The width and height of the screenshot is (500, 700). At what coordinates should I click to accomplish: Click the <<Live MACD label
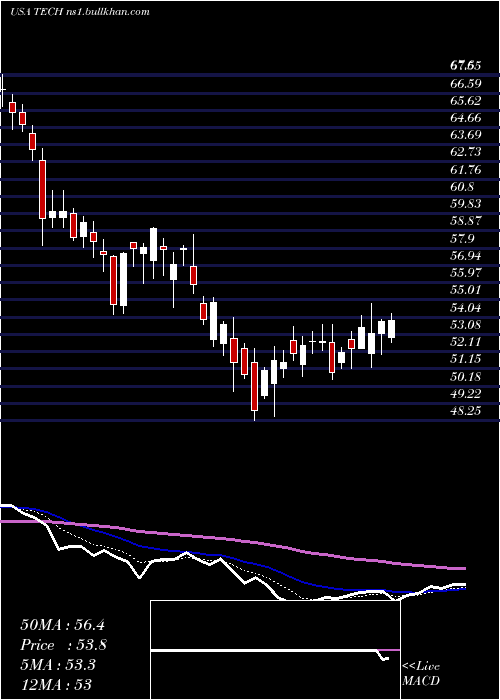tap(421, 673)
